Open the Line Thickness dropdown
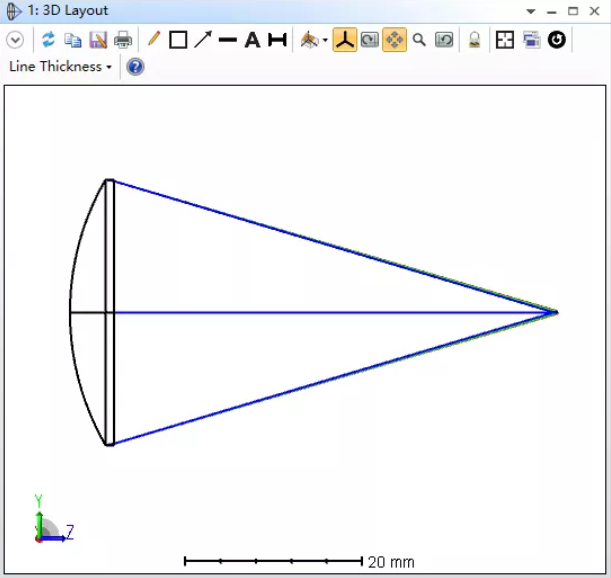 point(60,67)
